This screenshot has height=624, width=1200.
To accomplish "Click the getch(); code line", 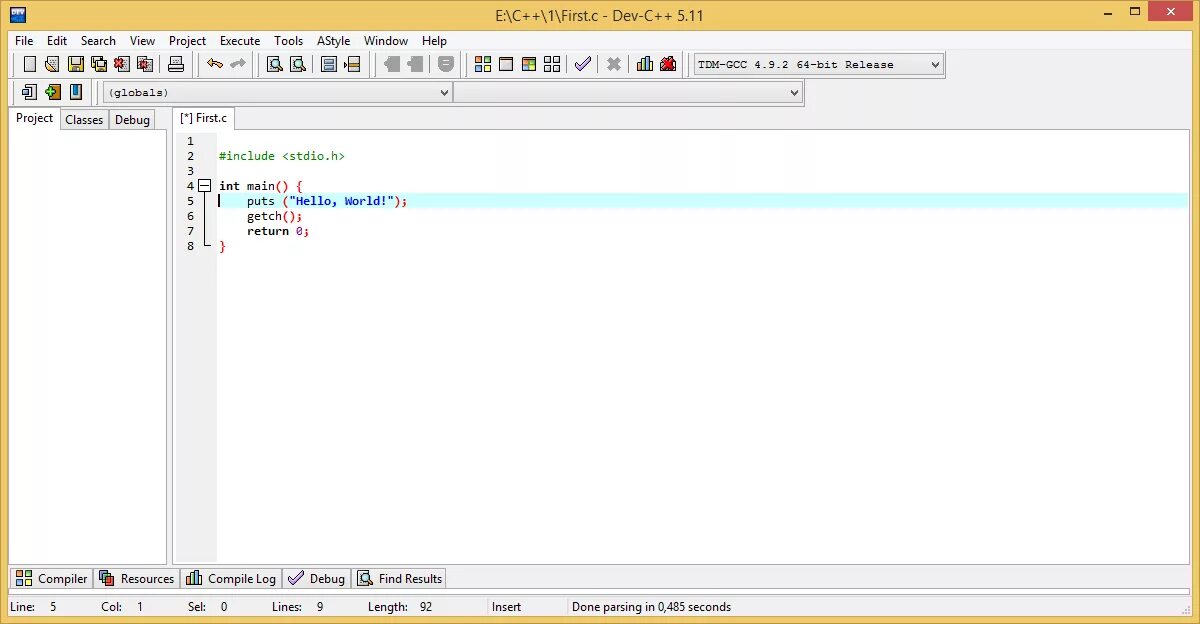I will 274,216.
